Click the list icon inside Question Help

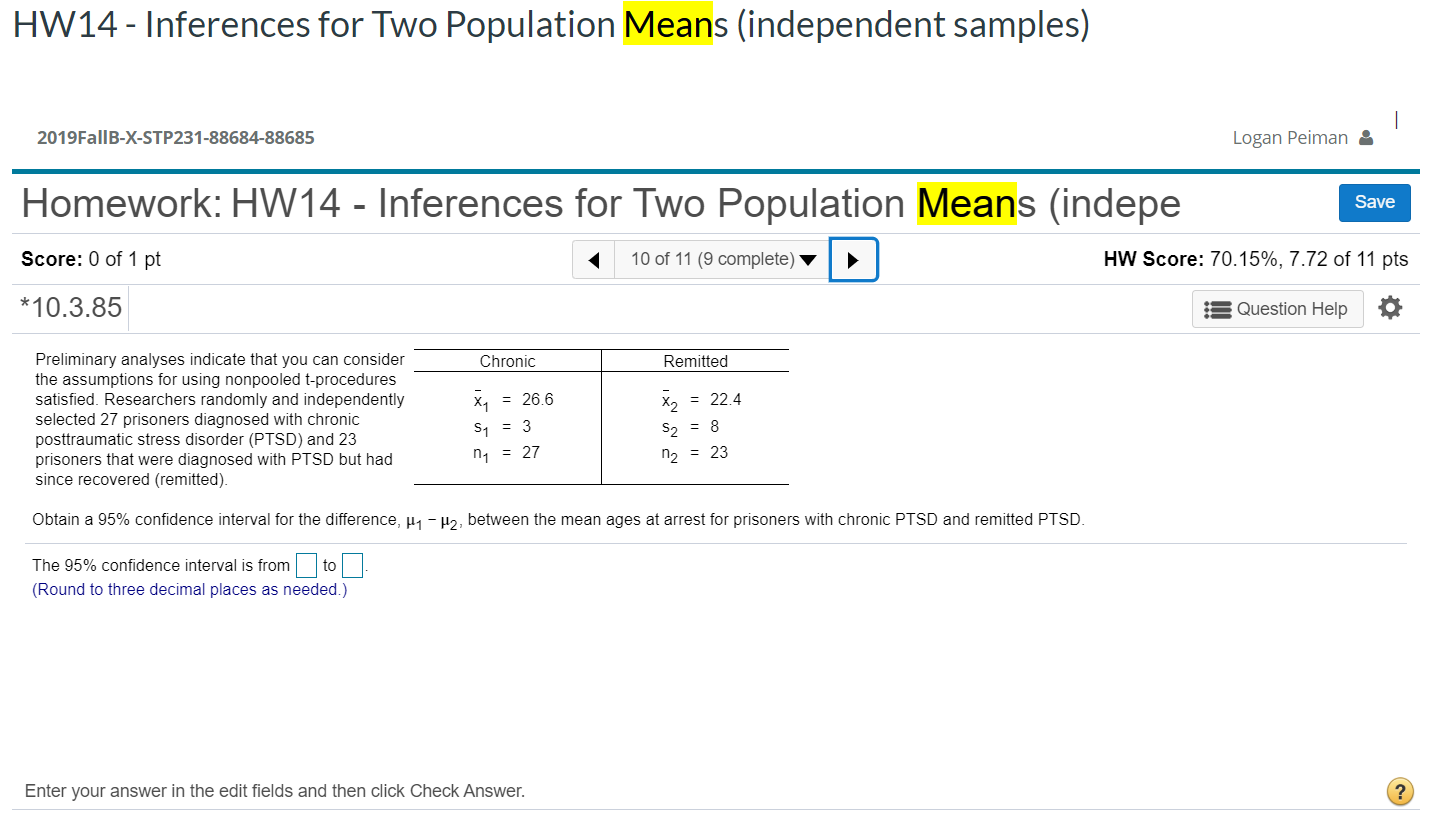click(1218, 308)
